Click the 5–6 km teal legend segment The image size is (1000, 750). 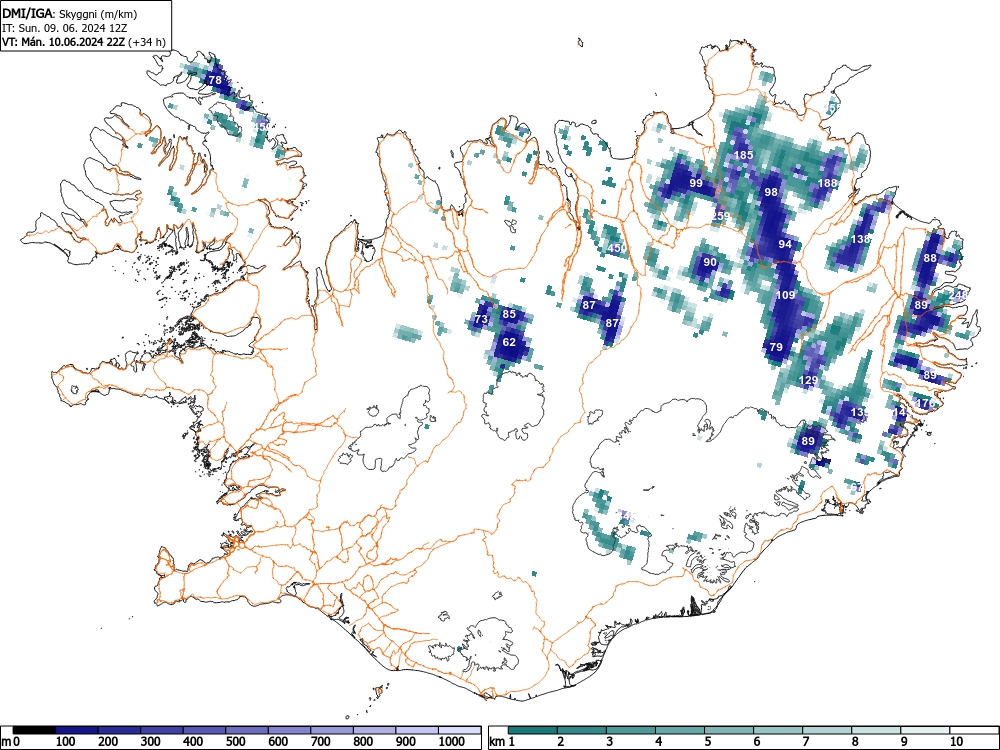[729, 730]
